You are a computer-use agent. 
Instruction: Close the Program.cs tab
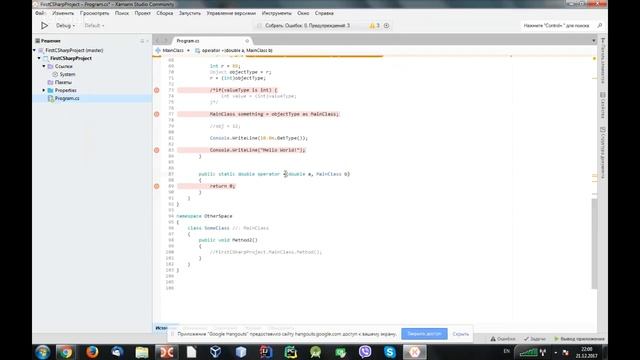pos(247,41)
